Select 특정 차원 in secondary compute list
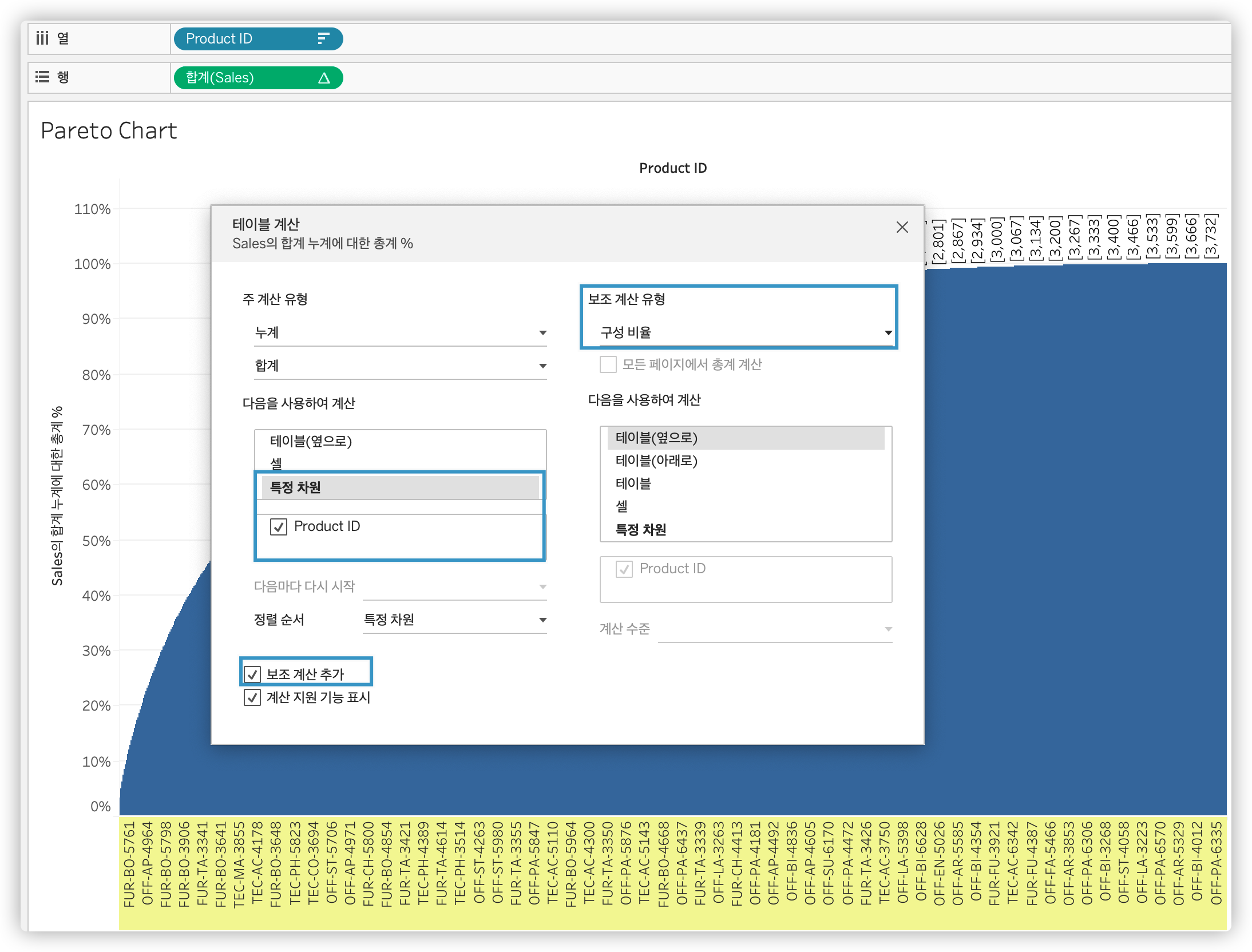The height and width of the screenshot is (952, 1252). (640, 530)
